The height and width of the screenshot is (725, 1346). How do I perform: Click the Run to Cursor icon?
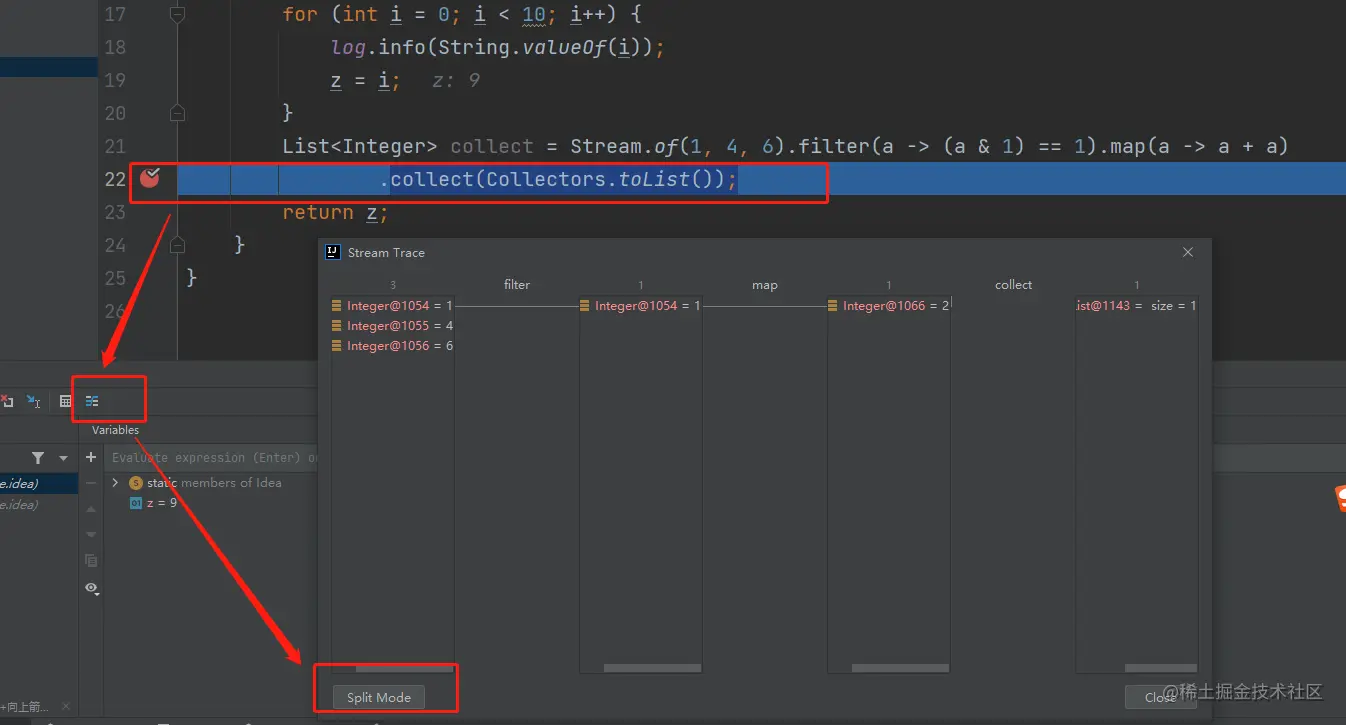33,401
